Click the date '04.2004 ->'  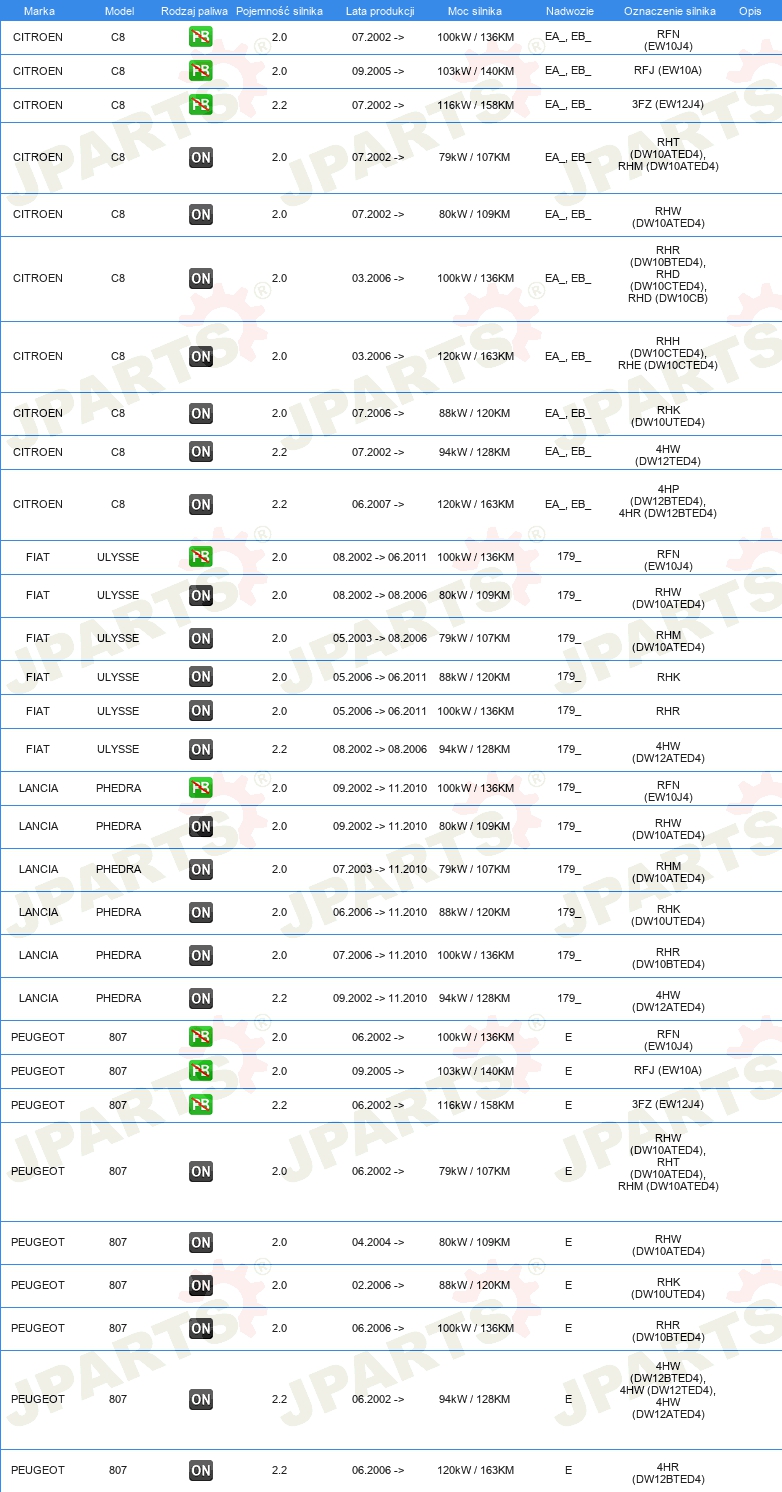[x=378, y=1242]
